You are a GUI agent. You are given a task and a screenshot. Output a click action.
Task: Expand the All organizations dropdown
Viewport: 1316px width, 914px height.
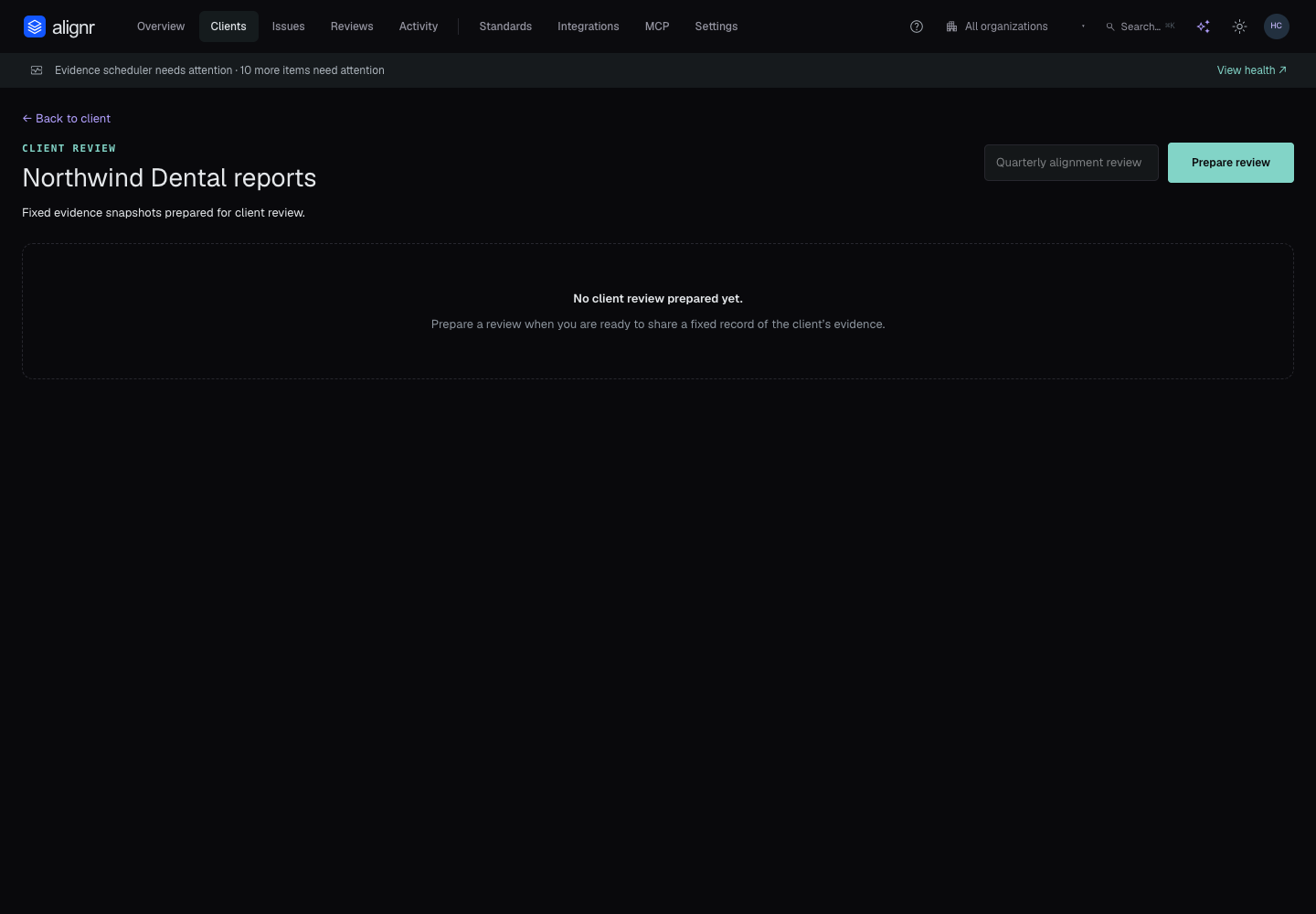point(1015,27)
